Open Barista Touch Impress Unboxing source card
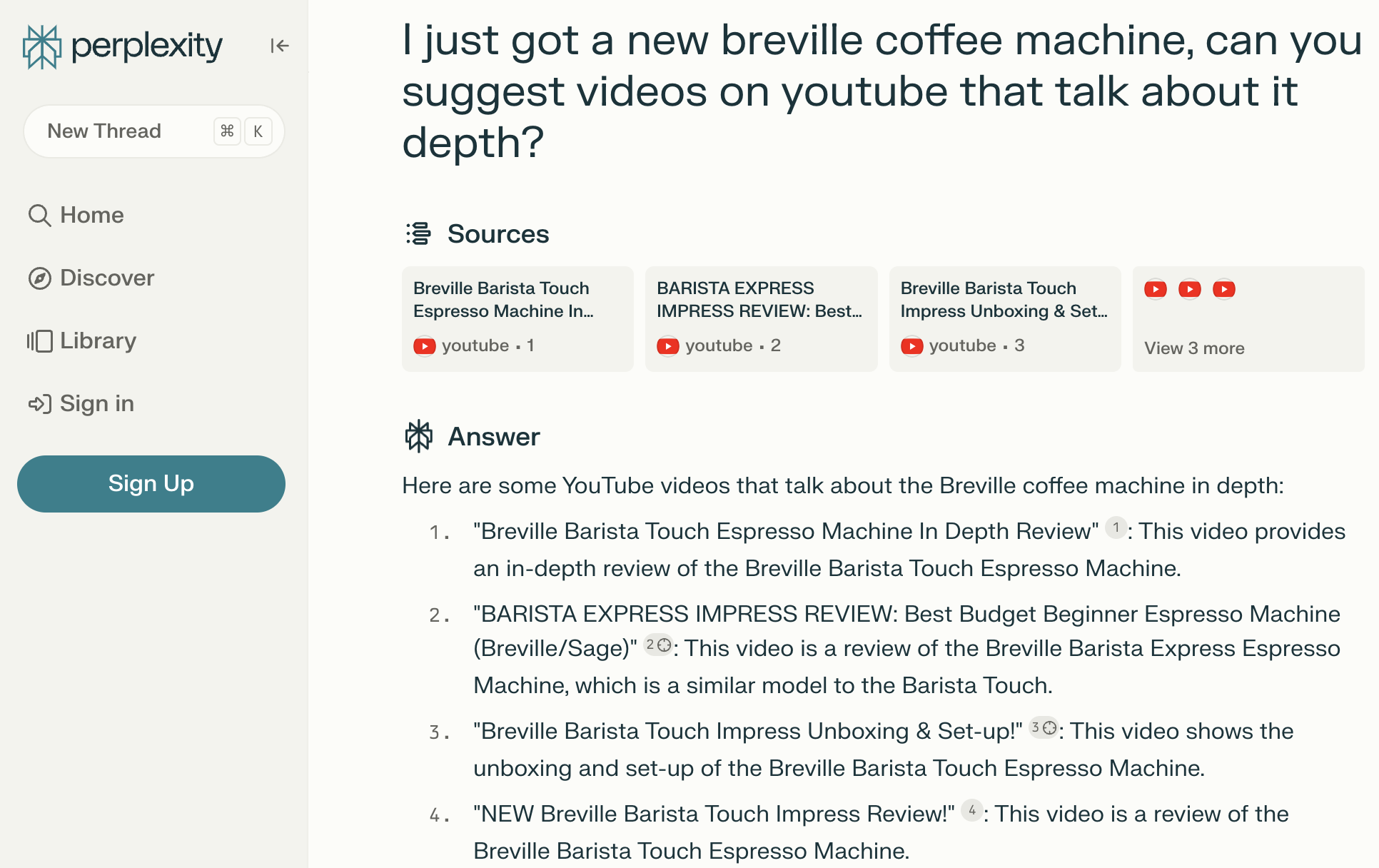Screen dimensions: 1379x868 click(1005, 318)
